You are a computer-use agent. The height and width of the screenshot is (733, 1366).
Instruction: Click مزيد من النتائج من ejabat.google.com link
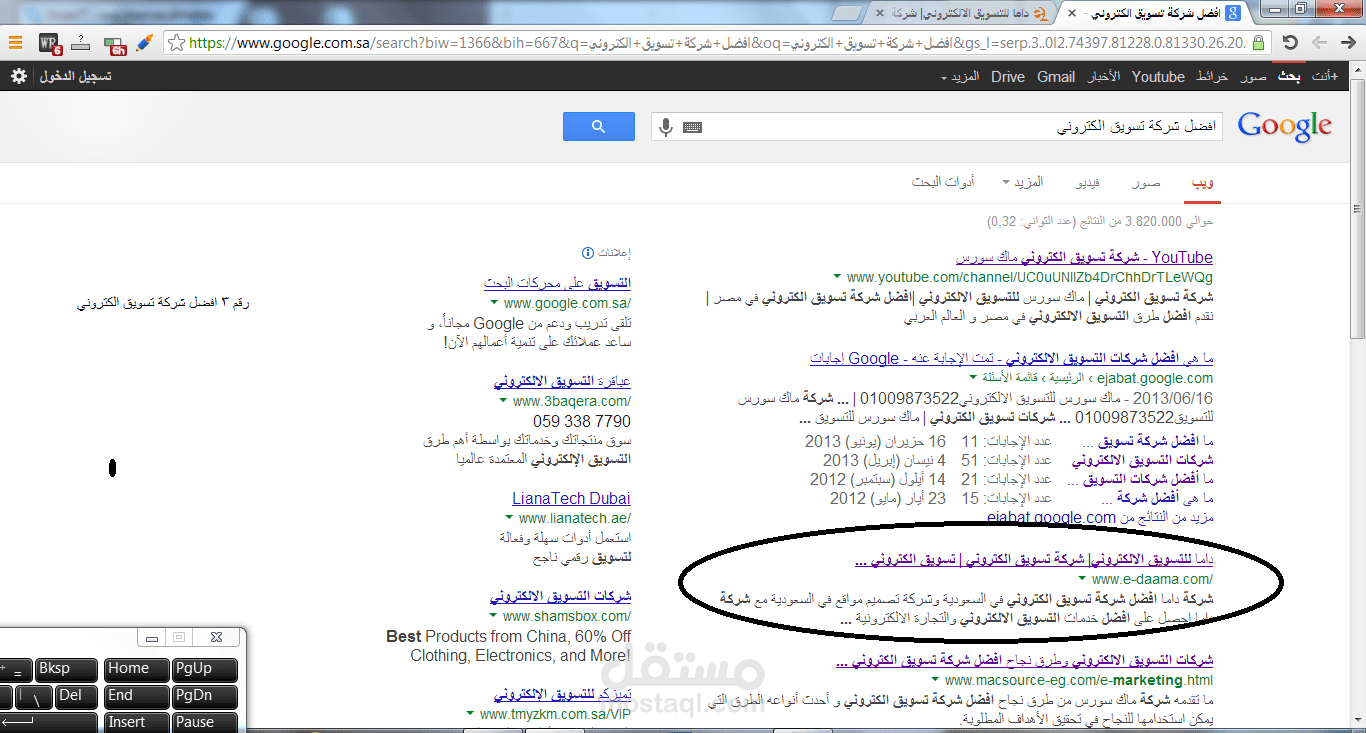click(x=1099, y=518)
